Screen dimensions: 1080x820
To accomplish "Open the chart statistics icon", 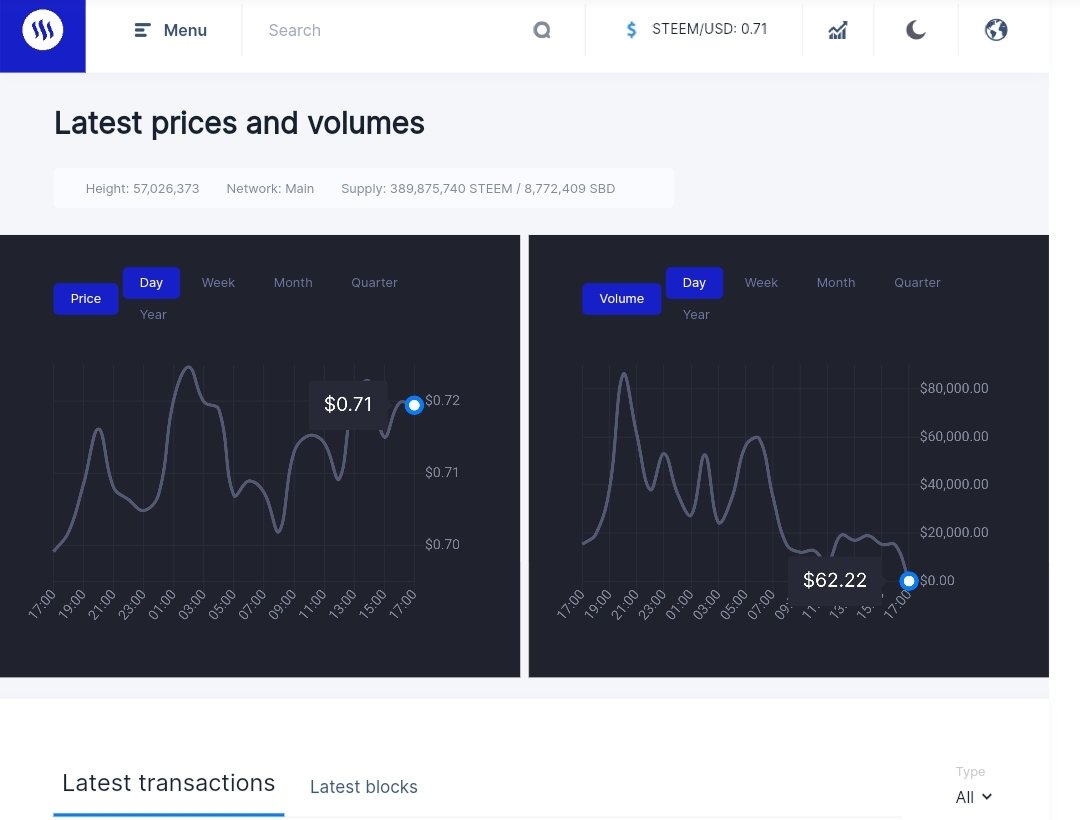I will pos(838,30).
